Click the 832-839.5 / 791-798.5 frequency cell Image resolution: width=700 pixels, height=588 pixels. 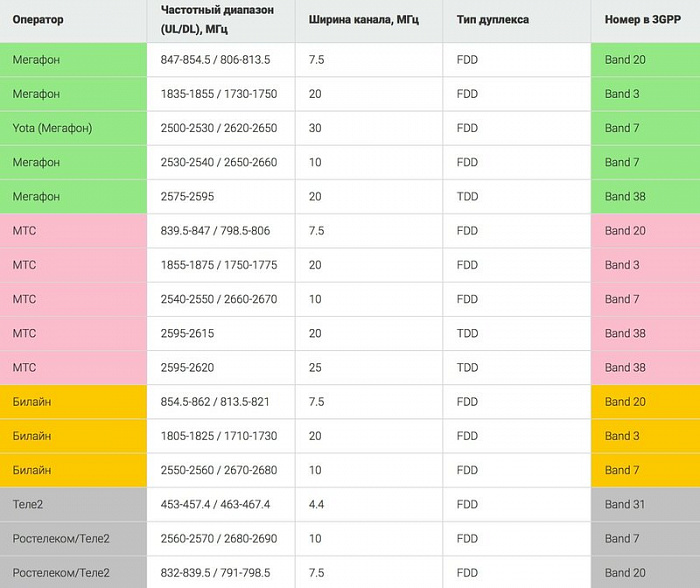pyautogui.click(x=221, y=573)
